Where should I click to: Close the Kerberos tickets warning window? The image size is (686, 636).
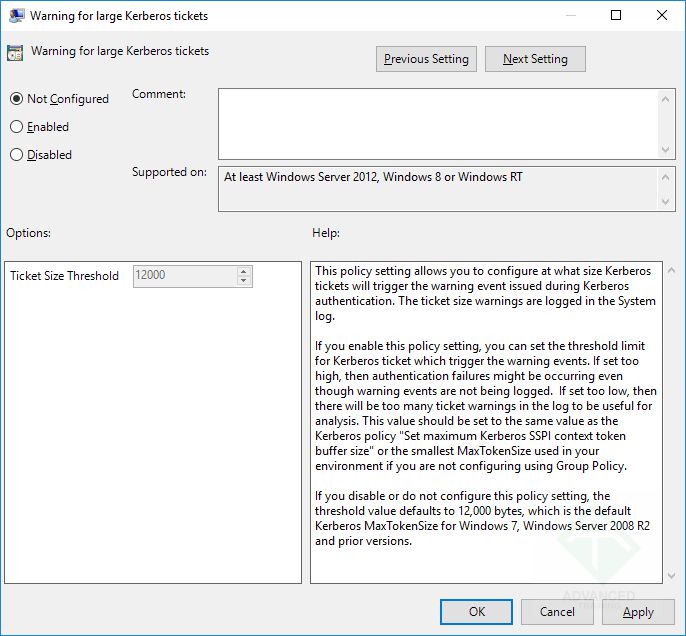click(661, 15)
